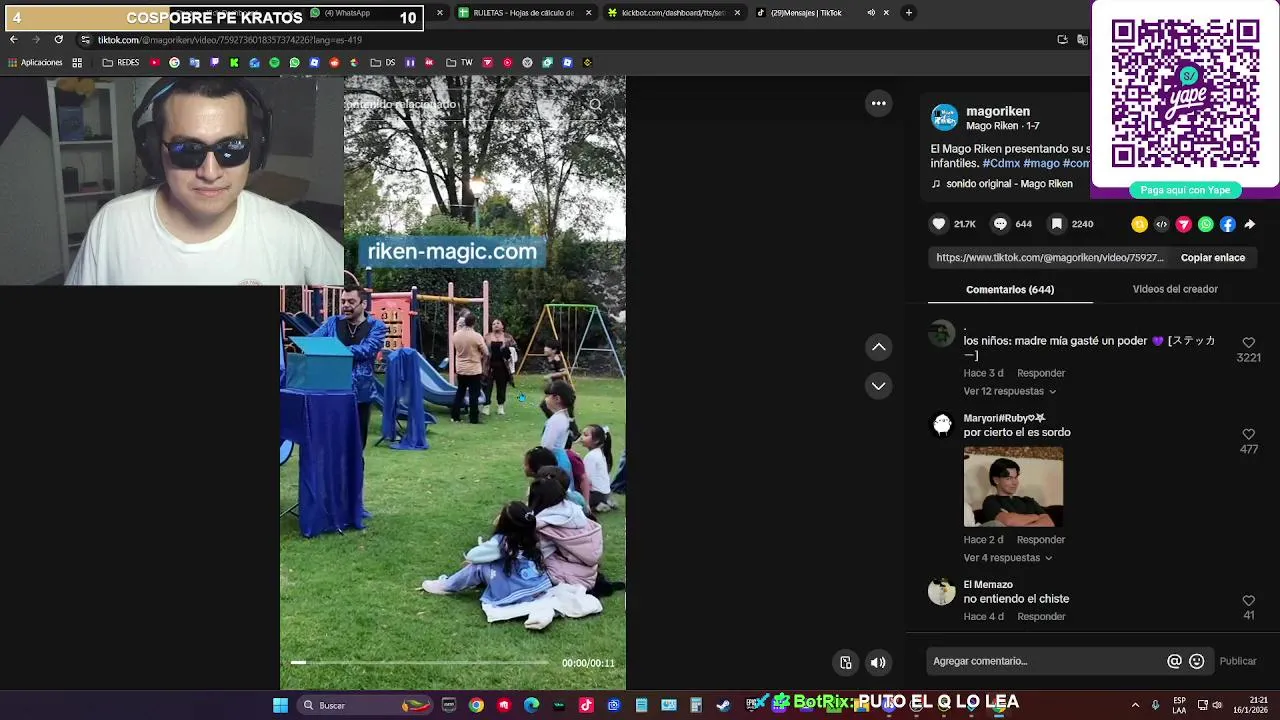The width and height of the screenshot is (1280, 720).
Task: Reply to the 'los niños' comment
Action: point(1041,373)
